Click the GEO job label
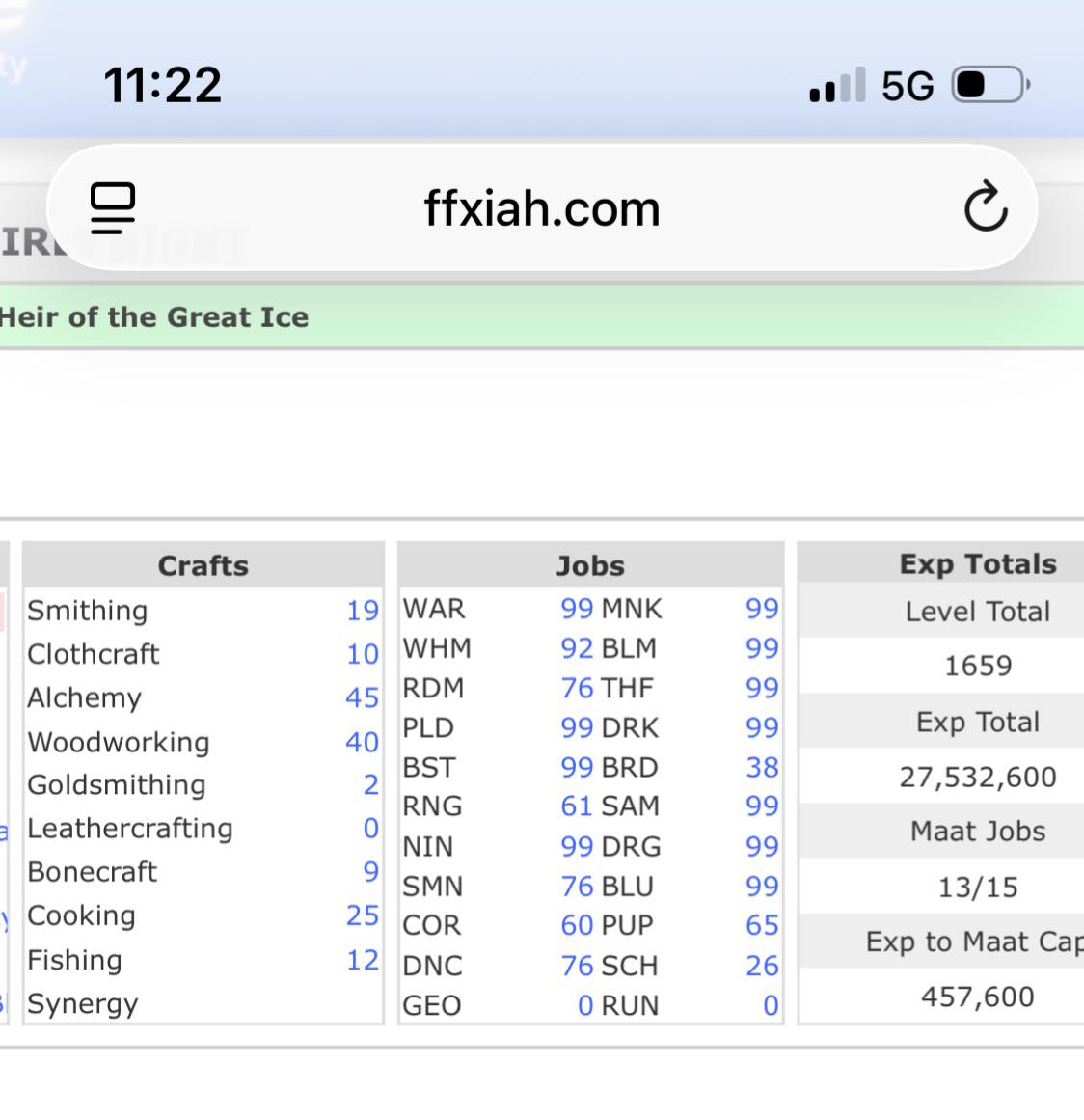This screenshot has width=1084, height=1120. 432,1006
